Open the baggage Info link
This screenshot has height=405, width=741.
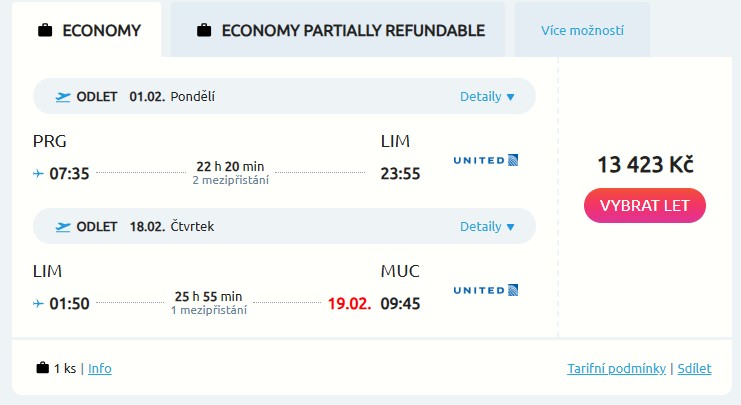click(100, 368)
